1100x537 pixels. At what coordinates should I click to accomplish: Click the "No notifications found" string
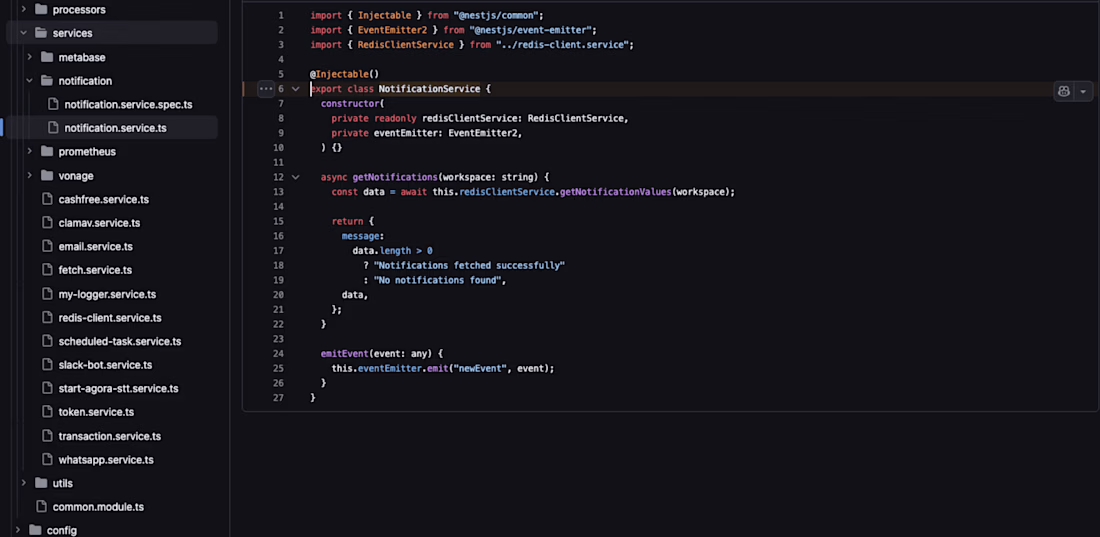pyautogui.click(x=438, y=280)
